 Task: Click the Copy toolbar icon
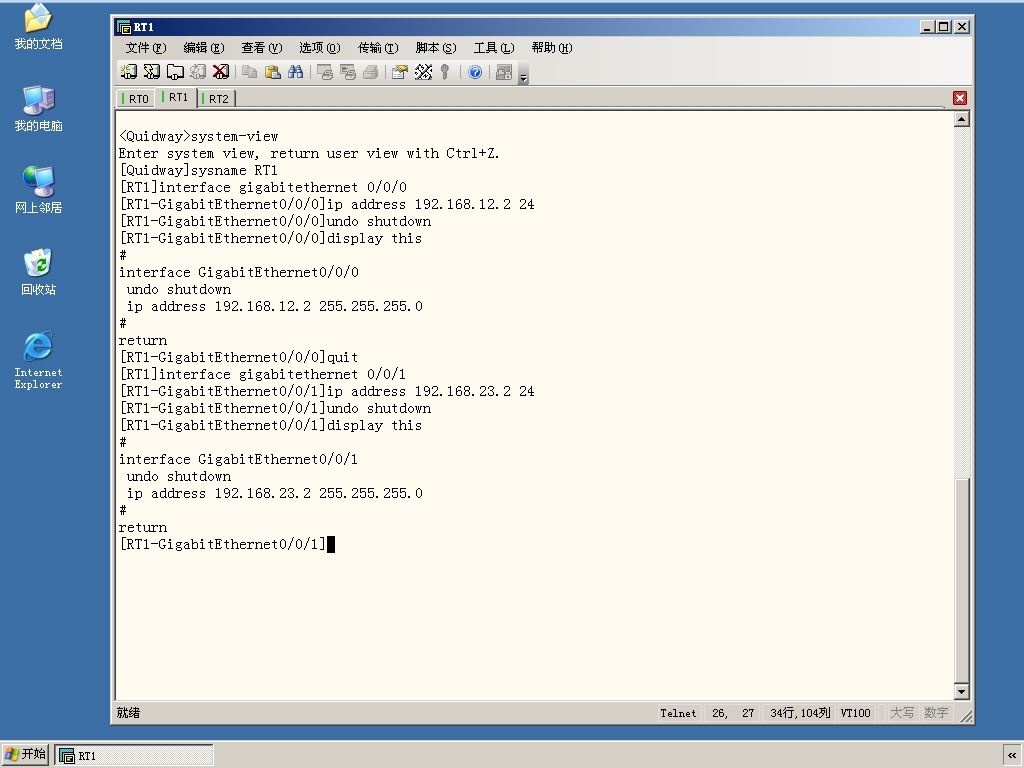(249, 72)
